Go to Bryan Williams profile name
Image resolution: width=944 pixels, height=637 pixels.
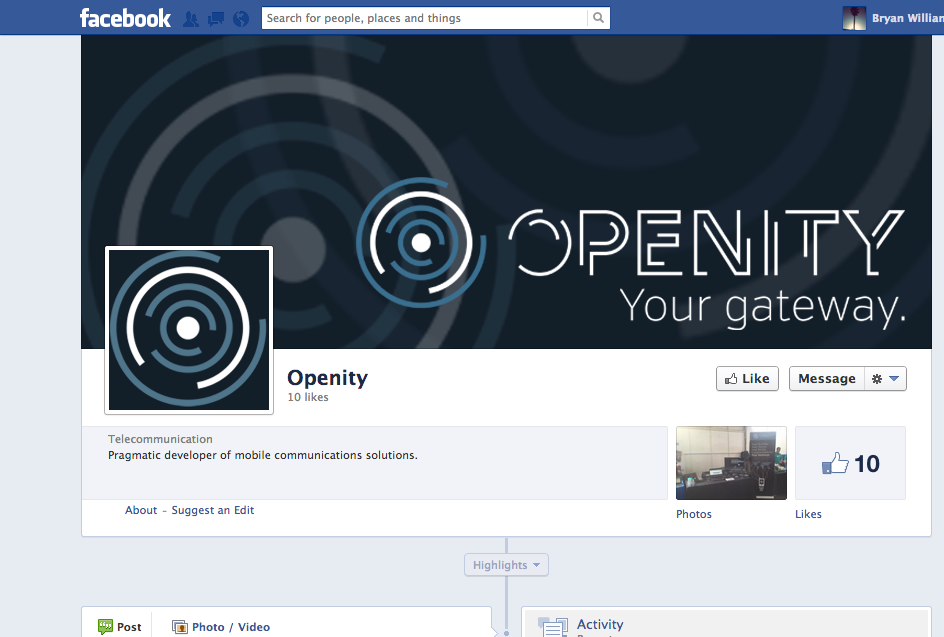point(907,18)
